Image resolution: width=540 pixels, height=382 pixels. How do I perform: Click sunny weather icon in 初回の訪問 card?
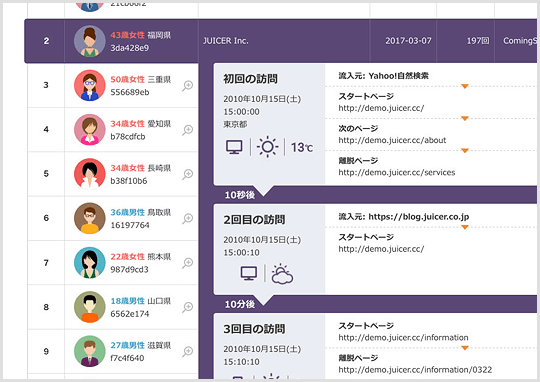268,147
